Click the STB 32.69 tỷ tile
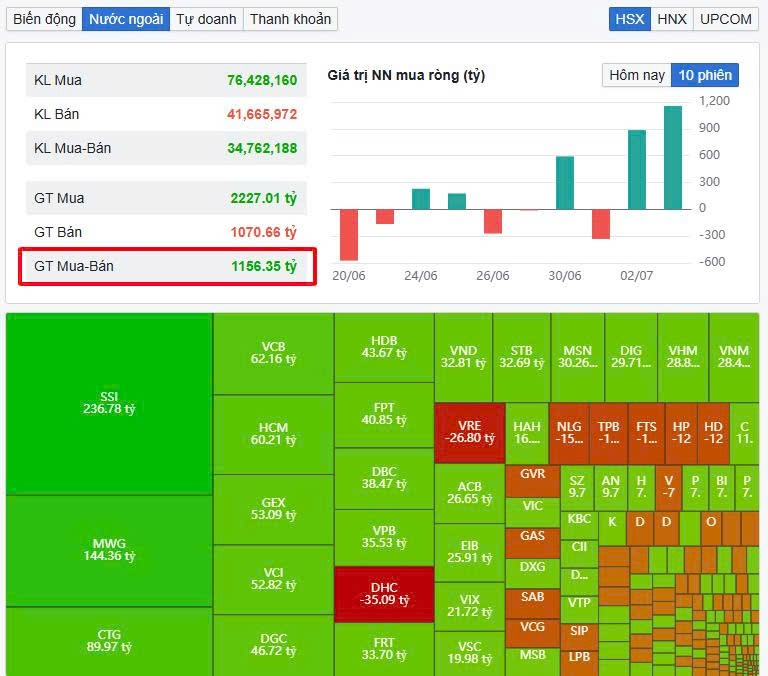 [522, 357]
